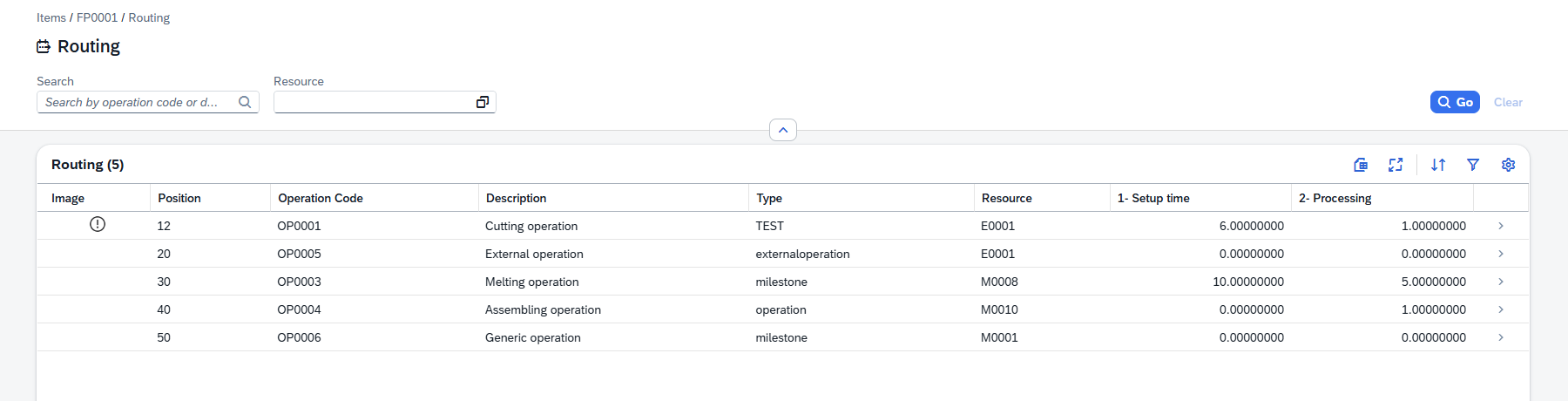Open details chevron for OP0001 row
Image resolution: width=1568 pixels, height=401 pixels.
pos(1501,226)
